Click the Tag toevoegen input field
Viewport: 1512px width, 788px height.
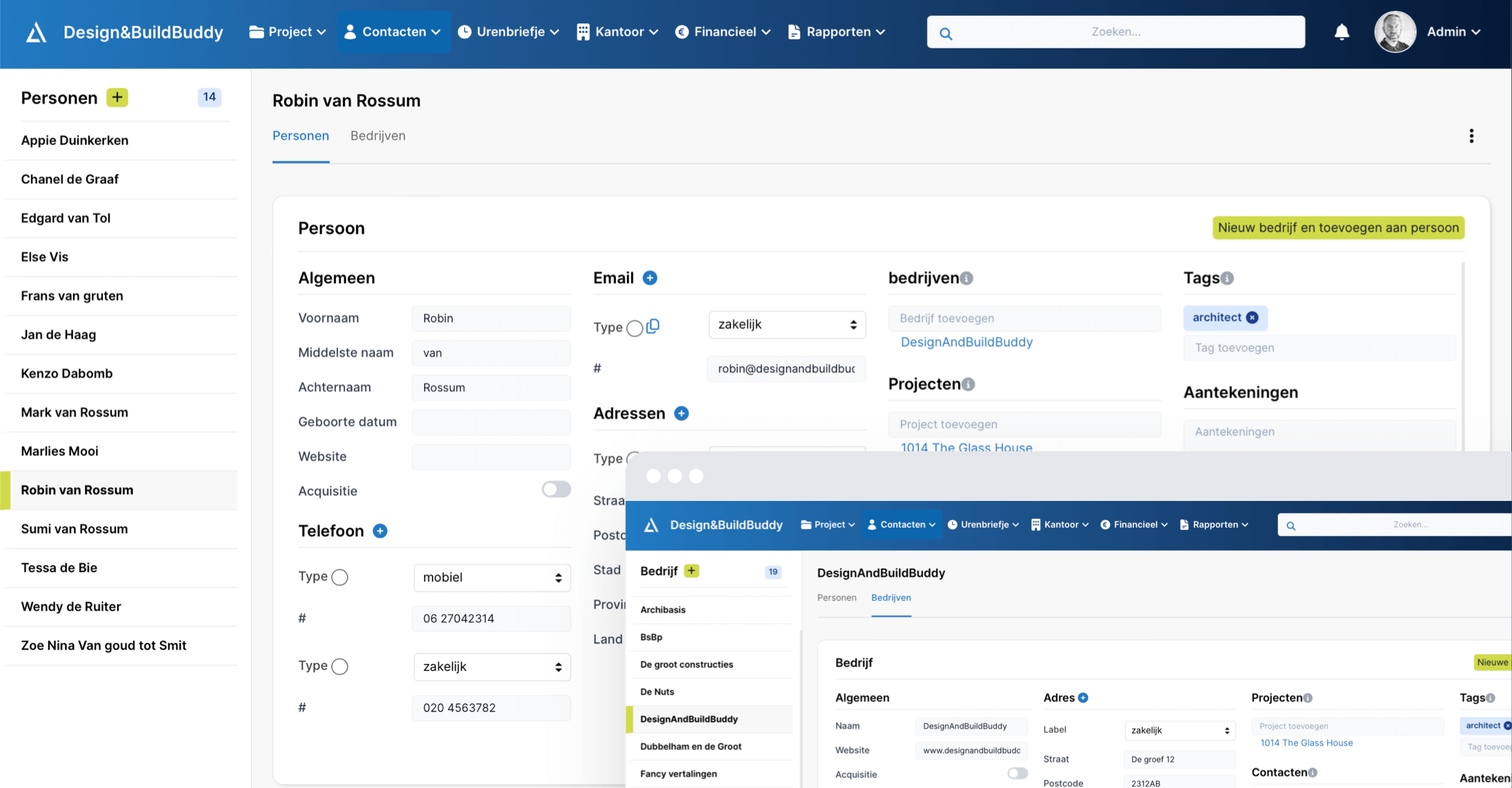pos(1320,348)
